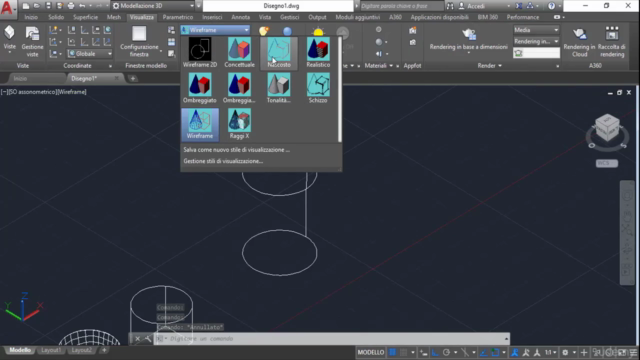The height and width of the screenshot is (360, 640).
Task: Open the Rendering in finestra dropdown
Action: [536, 41]
